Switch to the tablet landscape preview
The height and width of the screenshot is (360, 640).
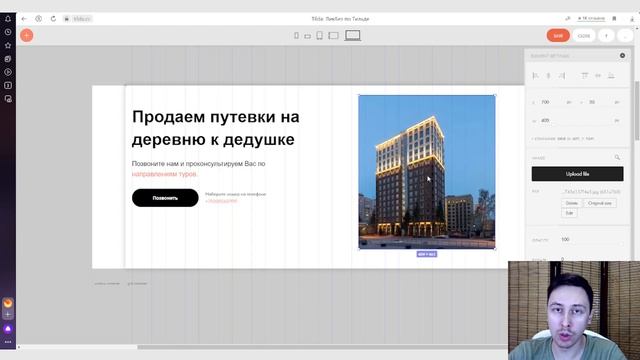(333, 36)
